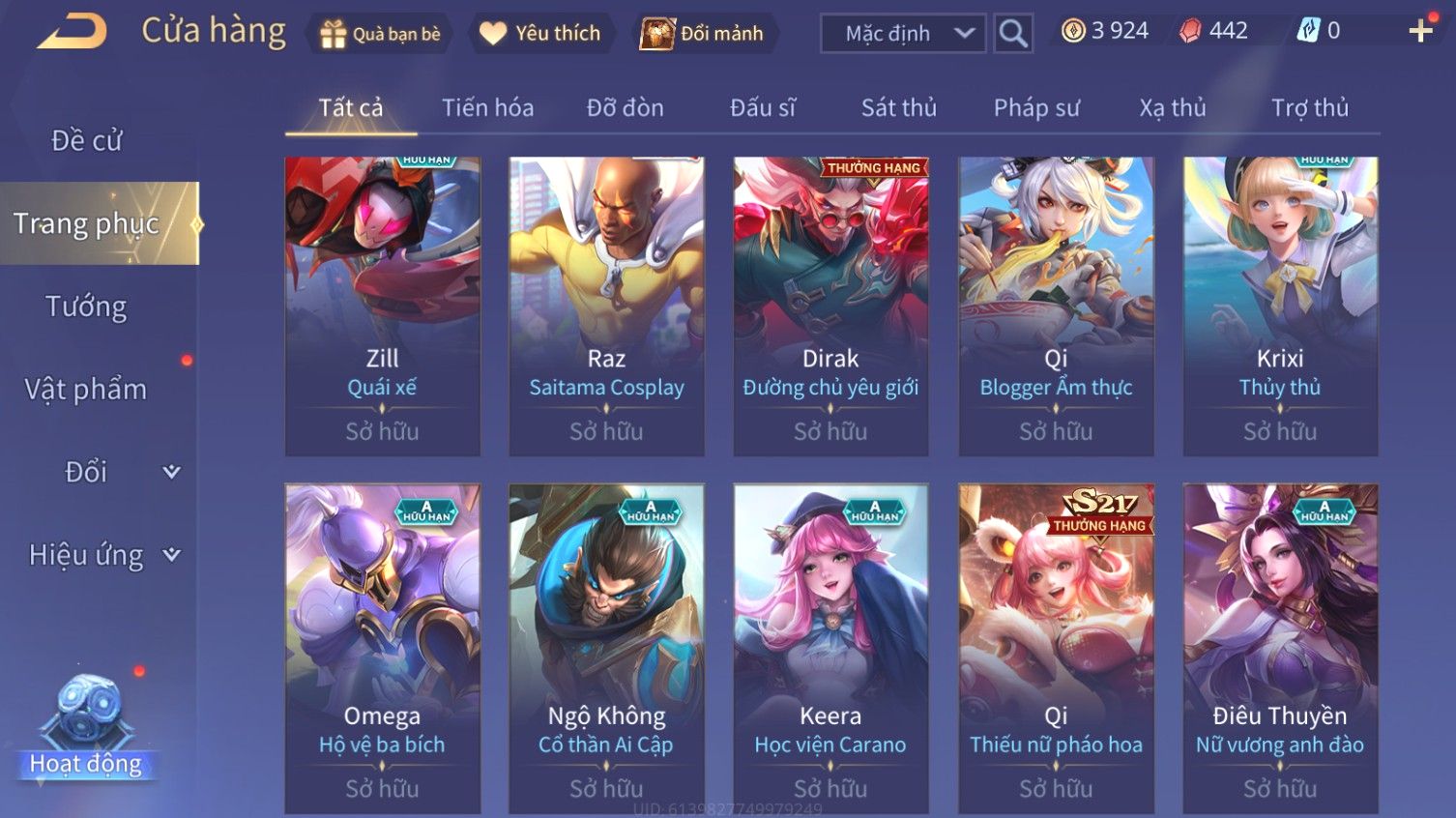Tap the plus icon to add currency
The image size is (1456, 818).
pos(1420,31)
